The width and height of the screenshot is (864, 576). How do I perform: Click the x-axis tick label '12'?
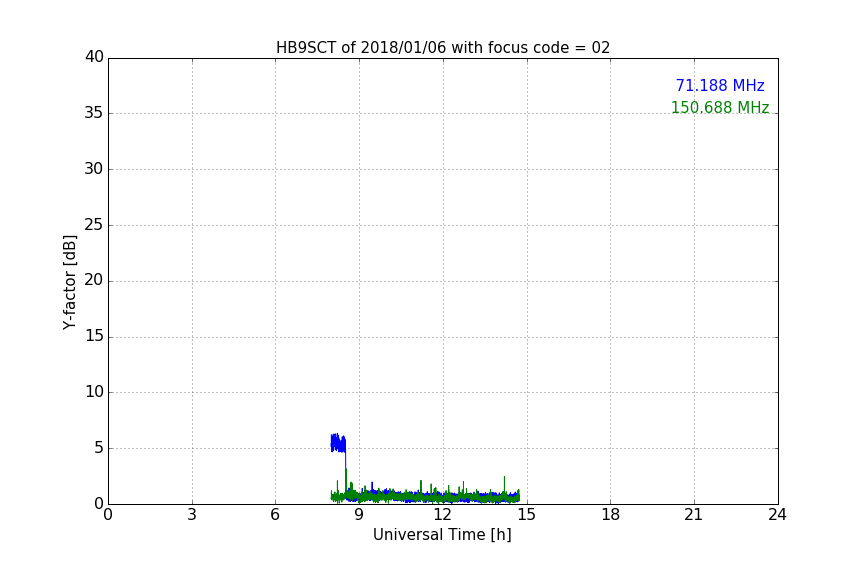click(x=443, y=515)
